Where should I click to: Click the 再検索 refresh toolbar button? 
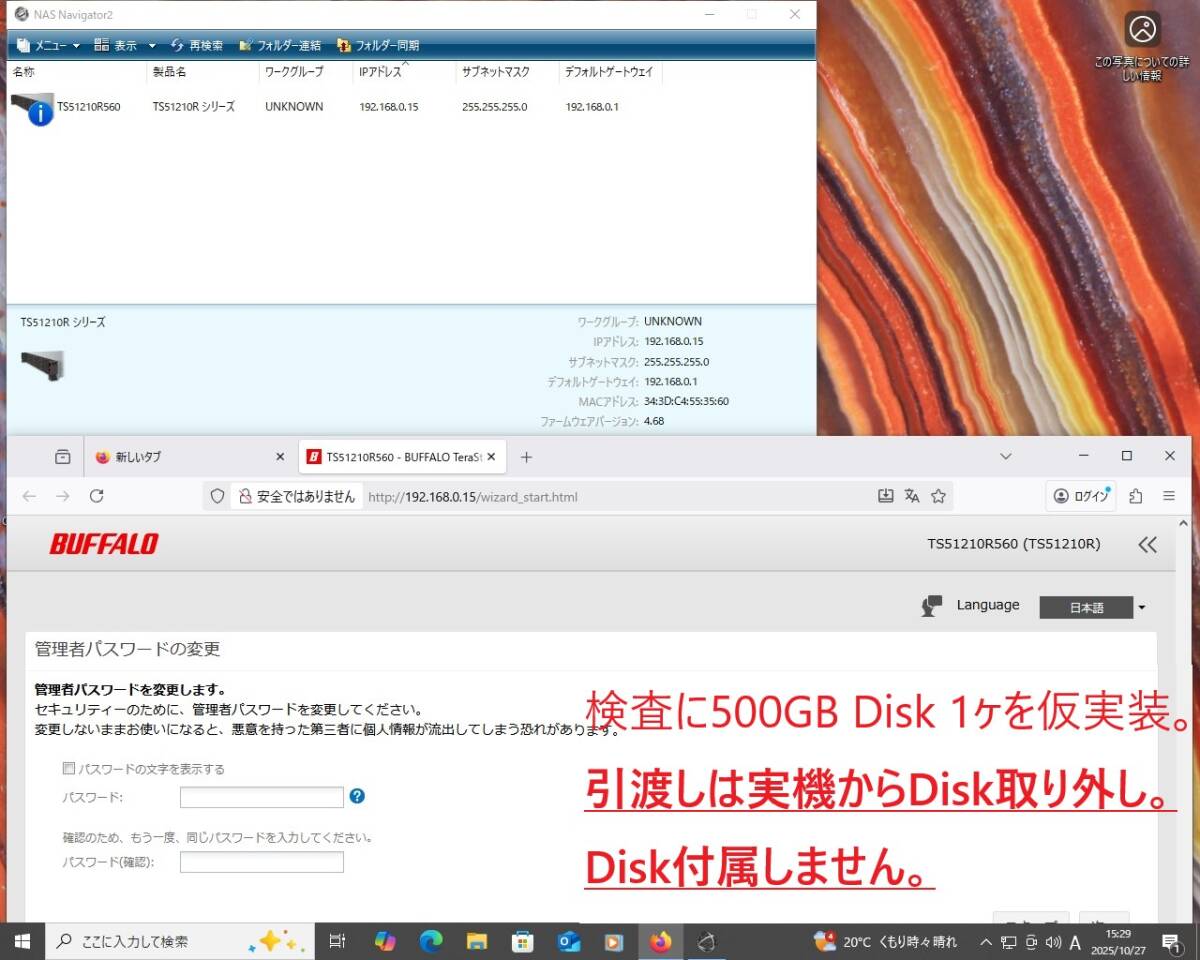[x=197, y=45]
